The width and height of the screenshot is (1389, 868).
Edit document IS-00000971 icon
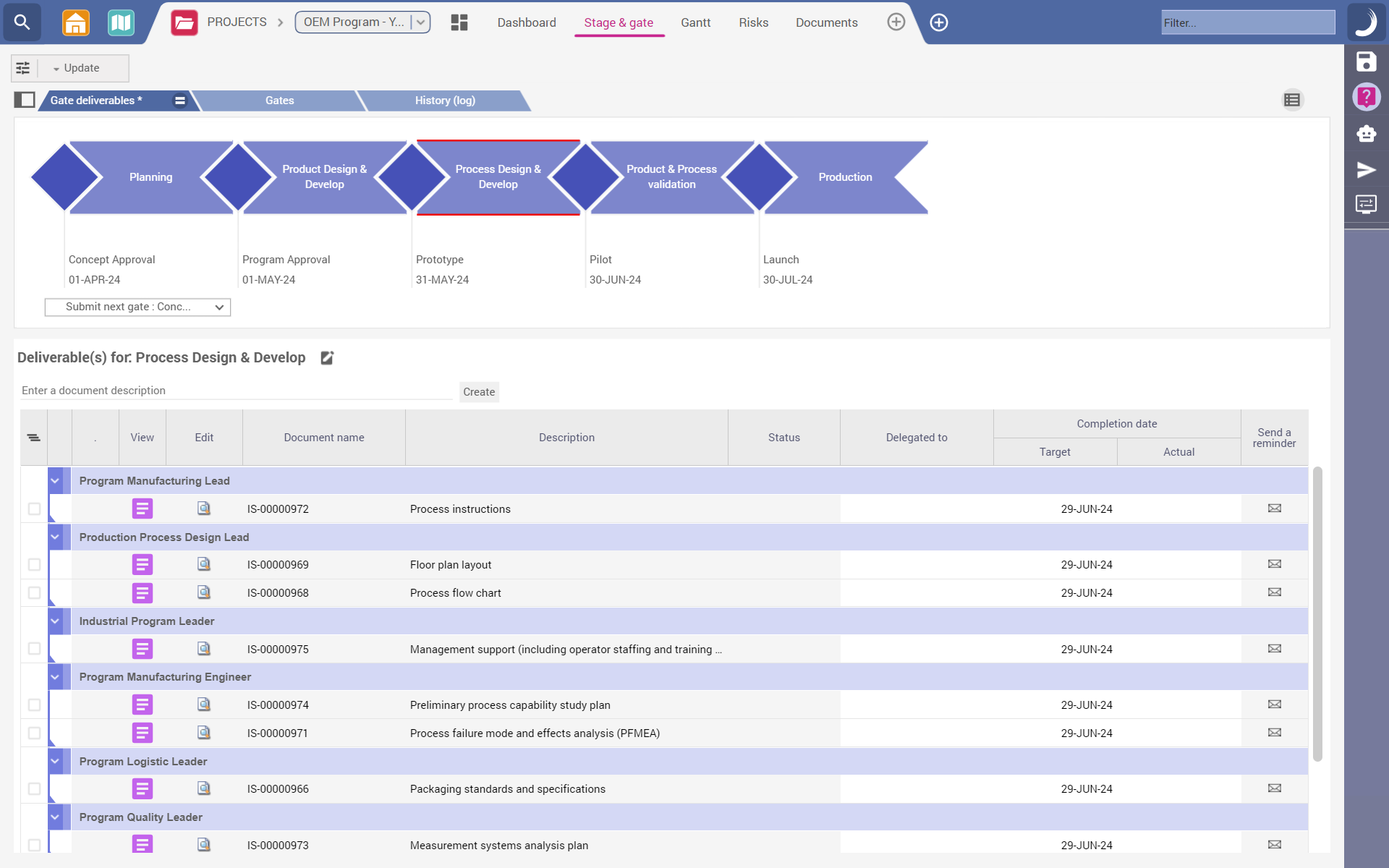coord(204,733)
